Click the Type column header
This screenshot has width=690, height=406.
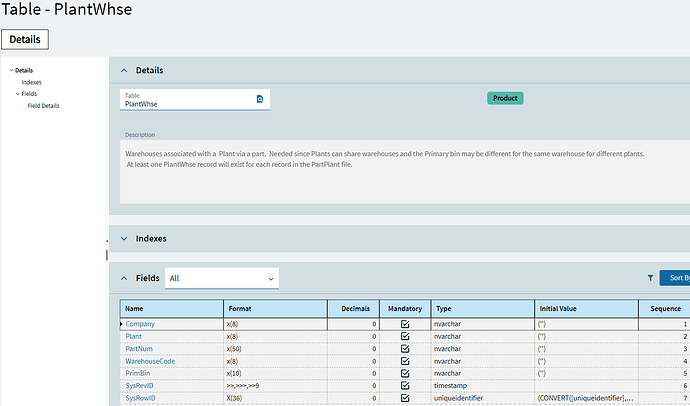pos(483,308)
